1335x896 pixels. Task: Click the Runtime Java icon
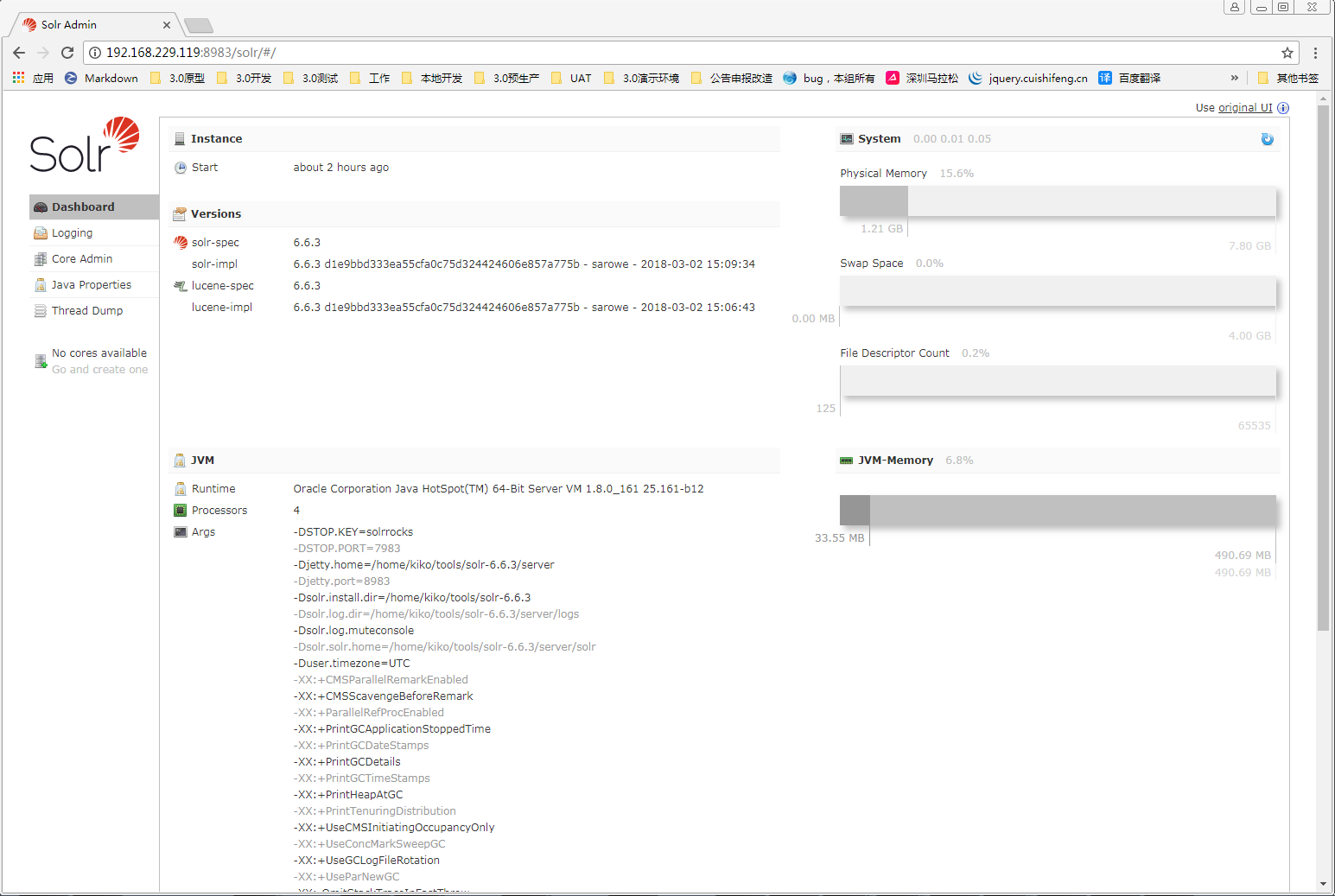coord(181,489)
